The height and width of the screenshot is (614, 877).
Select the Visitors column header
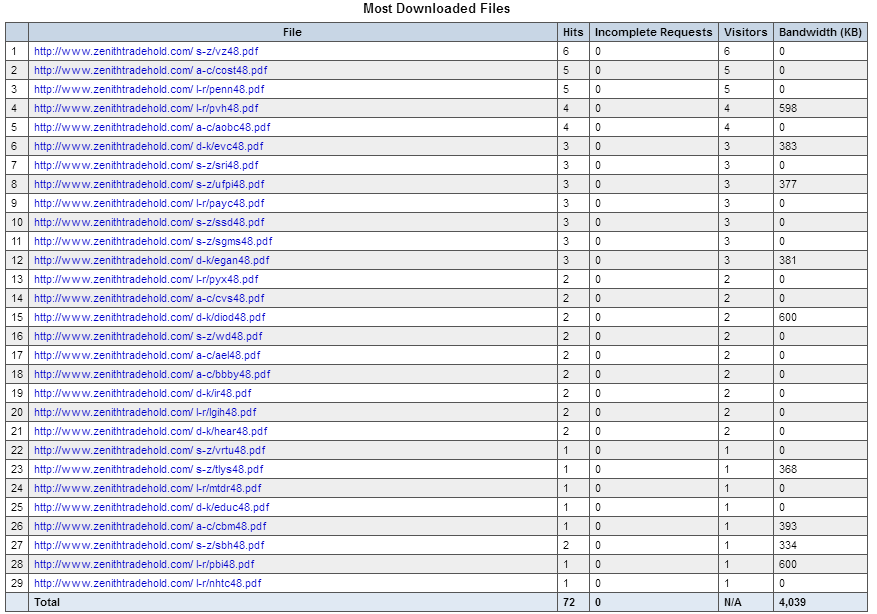[746, 32]
